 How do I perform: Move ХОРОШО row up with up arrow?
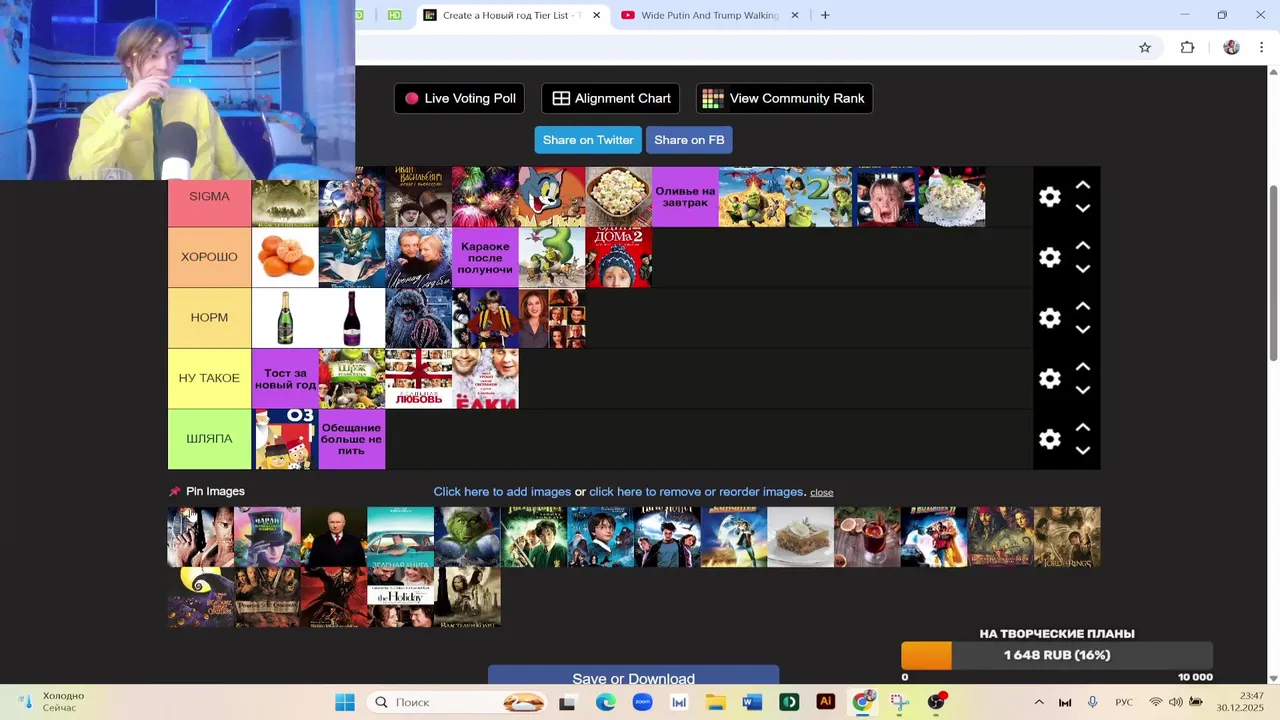(x=1082, y=246)
